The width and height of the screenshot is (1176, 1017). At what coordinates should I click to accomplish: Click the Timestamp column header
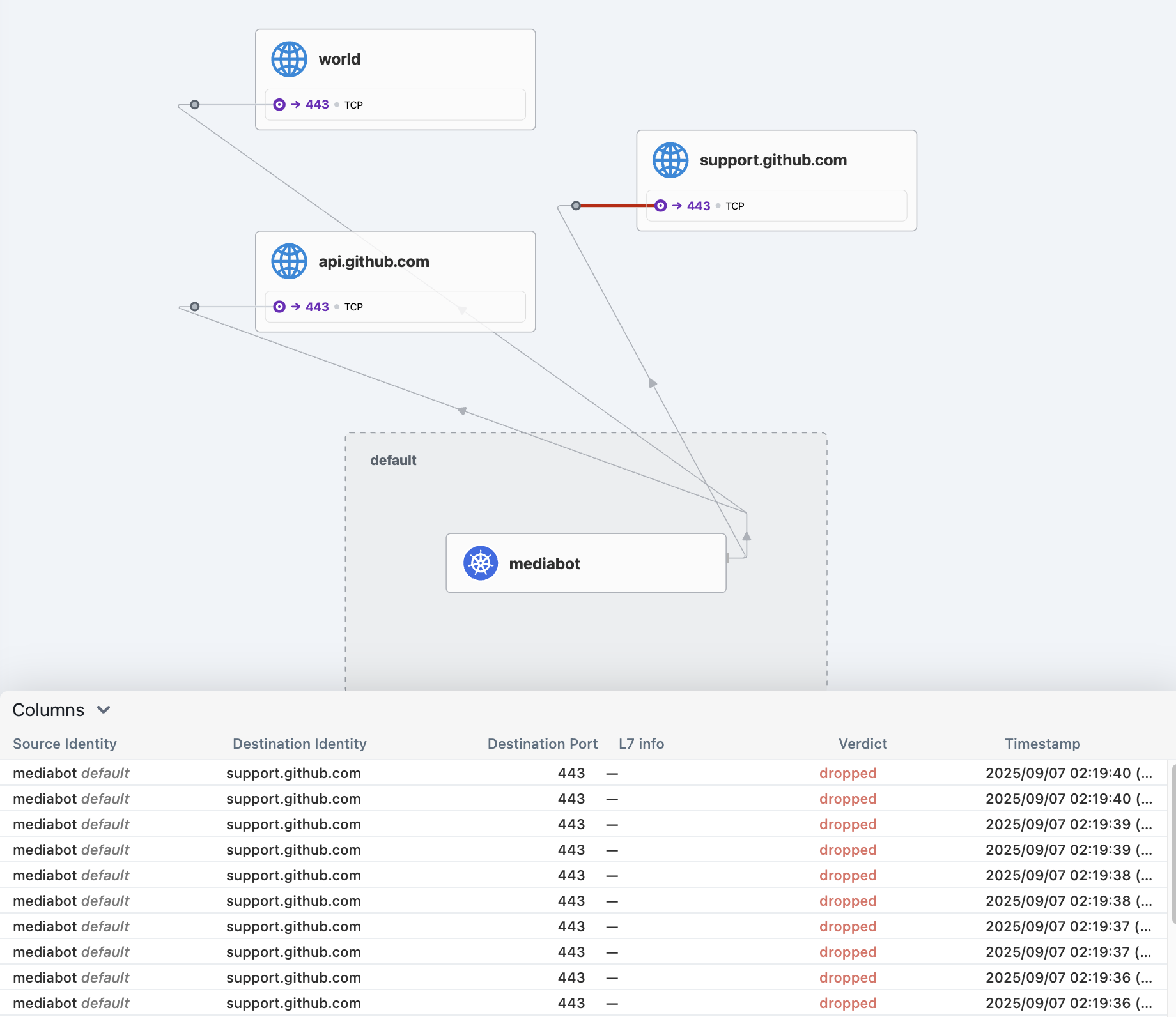[1042, 744]
